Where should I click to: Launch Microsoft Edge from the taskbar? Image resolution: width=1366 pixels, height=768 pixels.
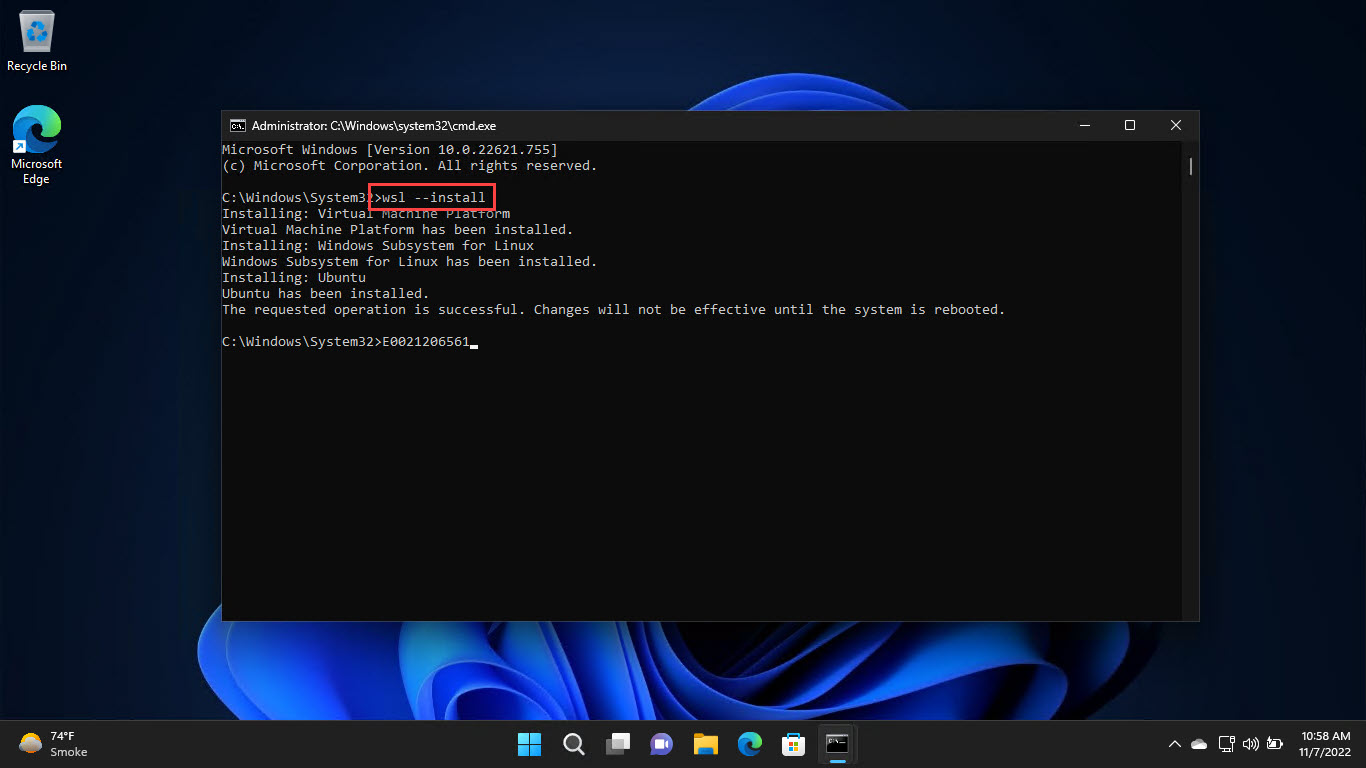749,744
